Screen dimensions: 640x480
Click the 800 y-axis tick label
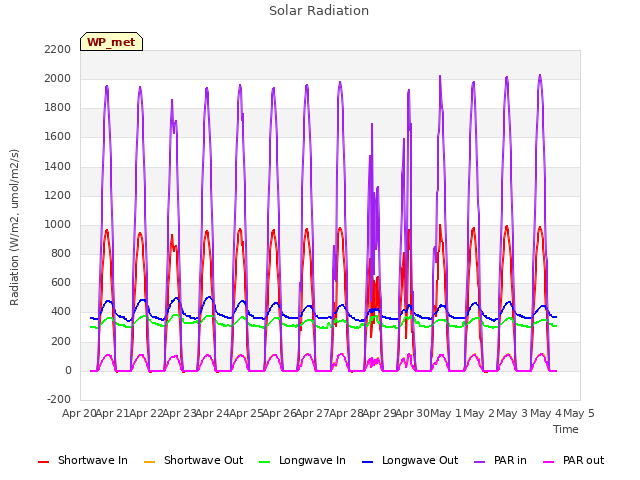61,253
